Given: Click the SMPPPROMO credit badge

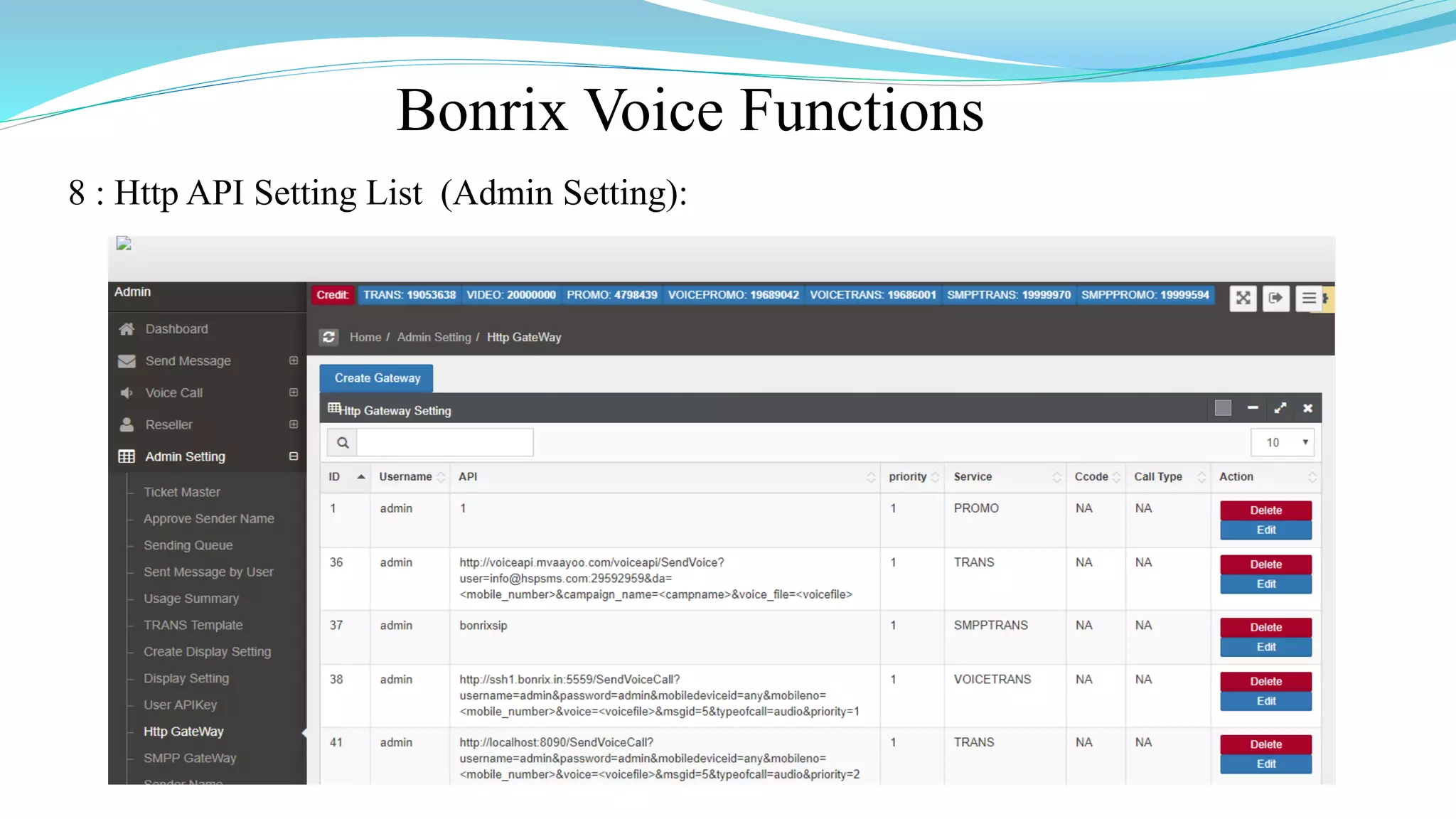Looking at the screenshot, I should (1145, 295).
